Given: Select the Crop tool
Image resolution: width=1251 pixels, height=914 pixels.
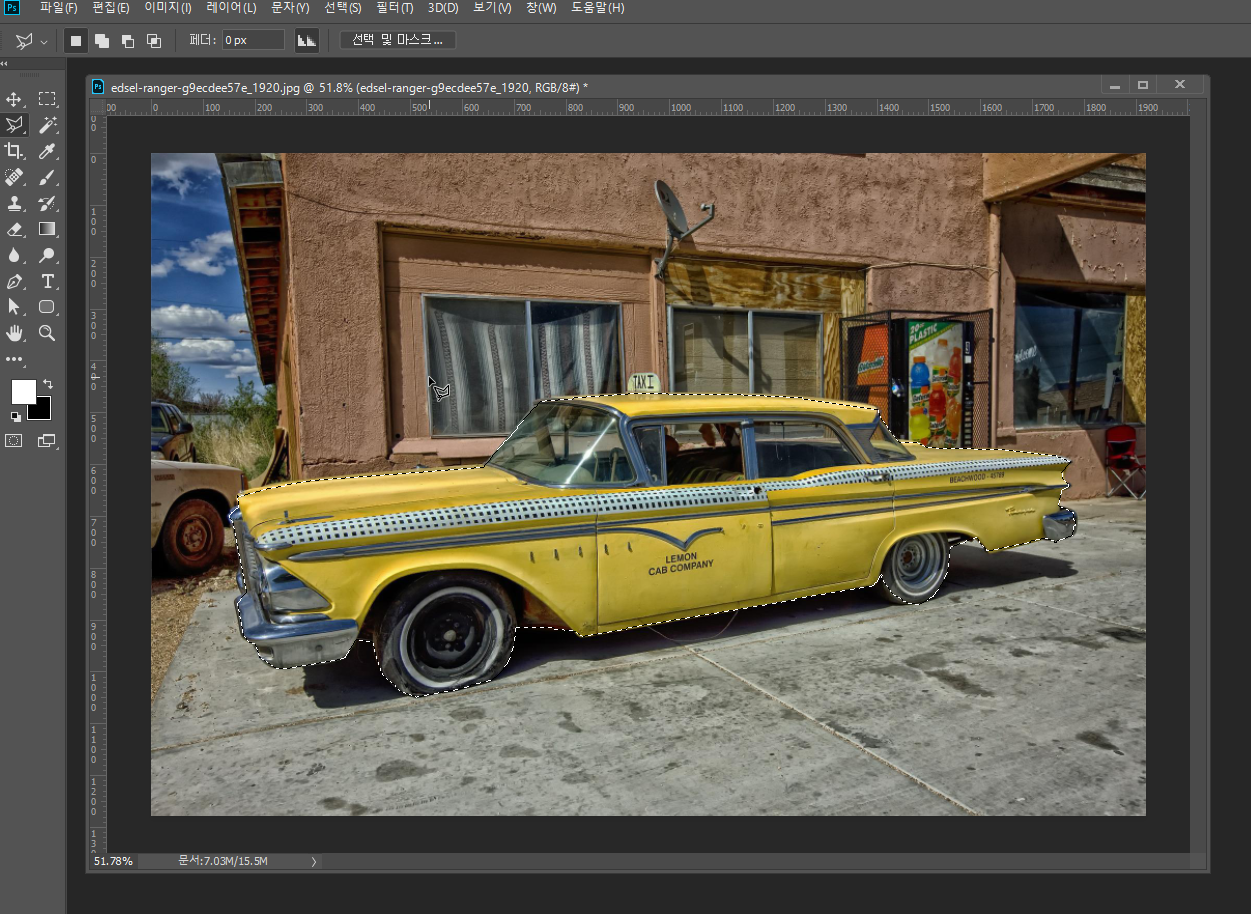Looking at the screenshot, I should (15, 151).
